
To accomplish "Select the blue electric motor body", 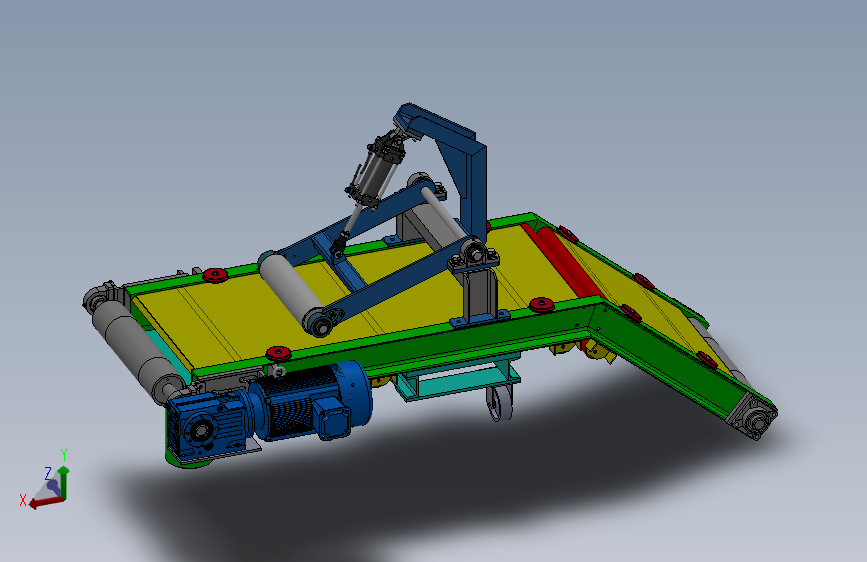I will [x=310, y=400].
